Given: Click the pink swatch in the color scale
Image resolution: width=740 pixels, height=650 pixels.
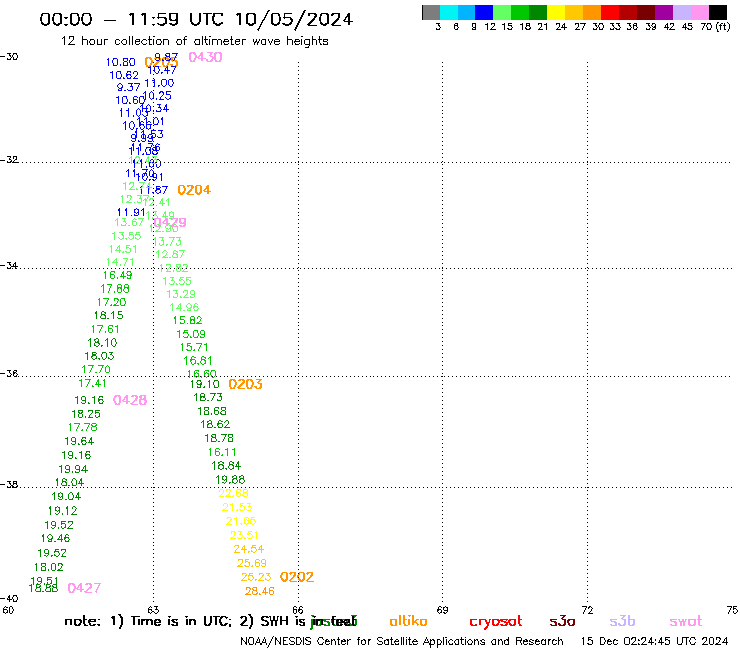Looking at the screenshot, I should click(700, 12).
